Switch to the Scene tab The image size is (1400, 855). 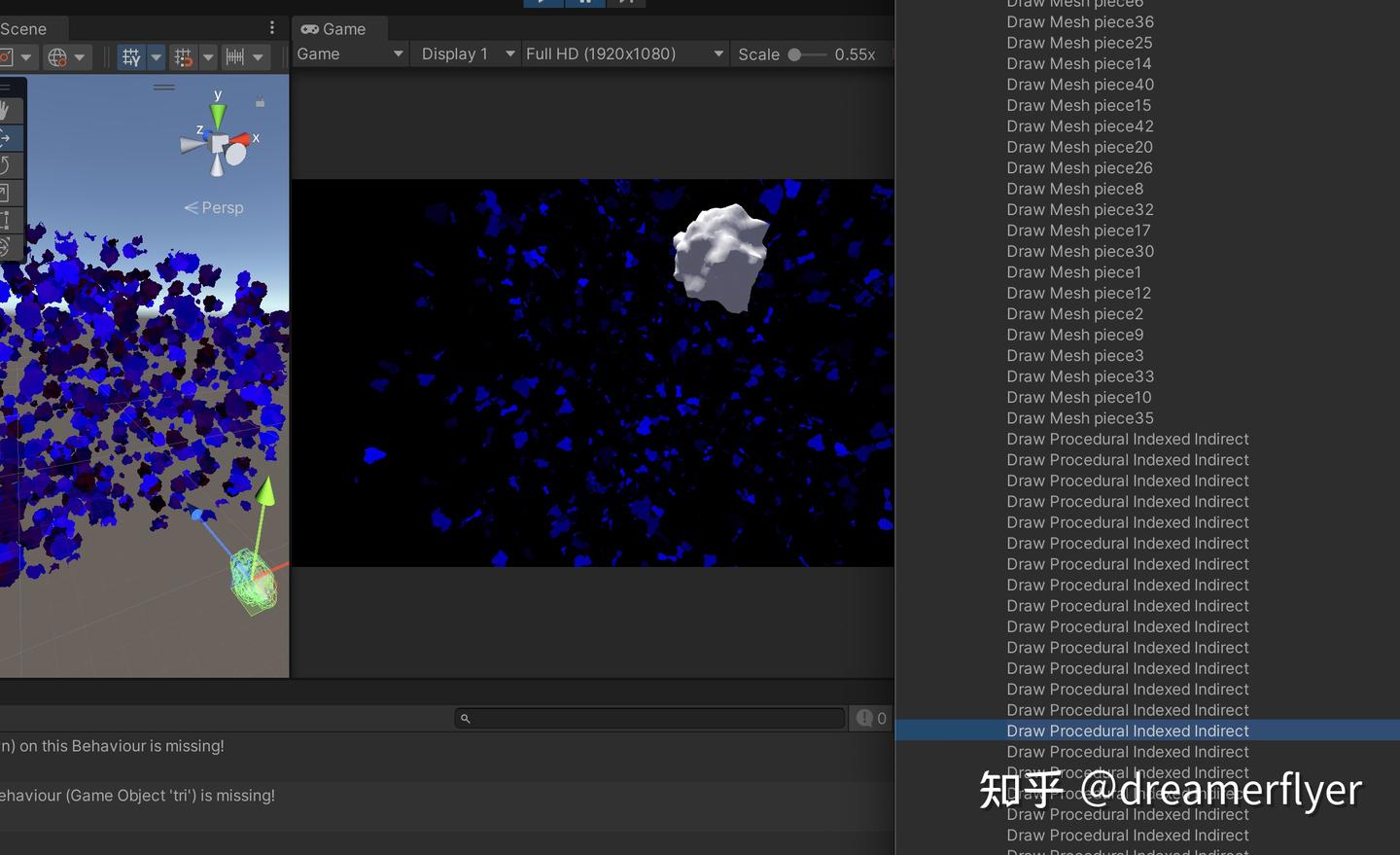tap(21, 28)
